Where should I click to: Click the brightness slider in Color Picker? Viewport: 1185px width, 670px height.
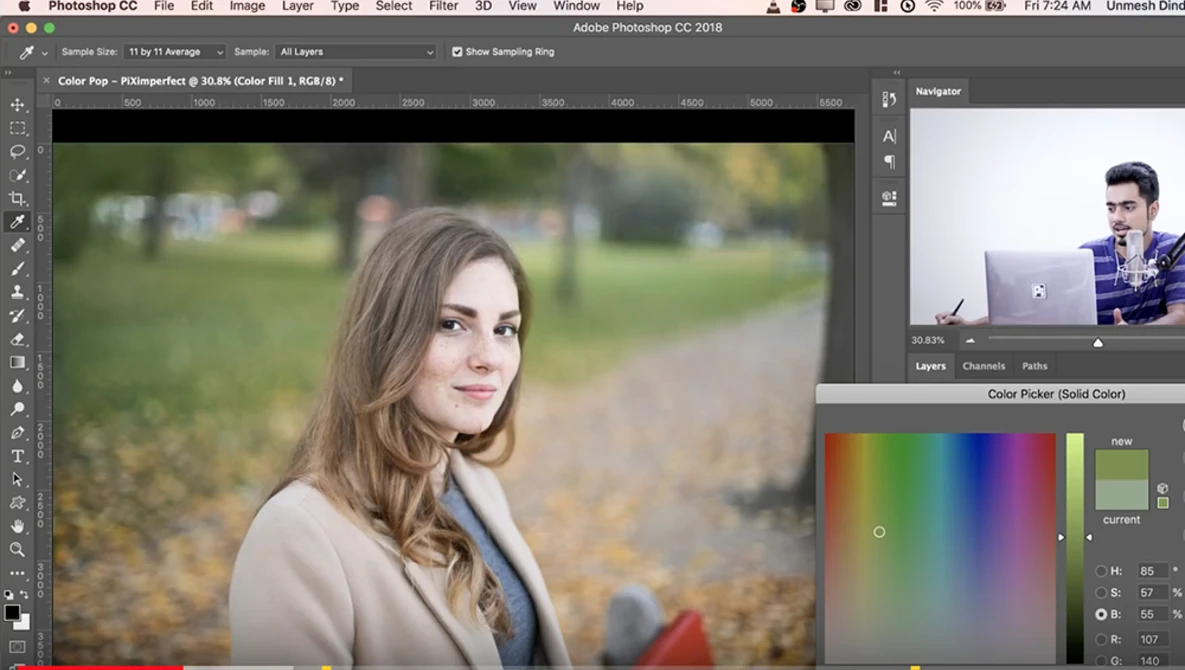click(1075, 548)
